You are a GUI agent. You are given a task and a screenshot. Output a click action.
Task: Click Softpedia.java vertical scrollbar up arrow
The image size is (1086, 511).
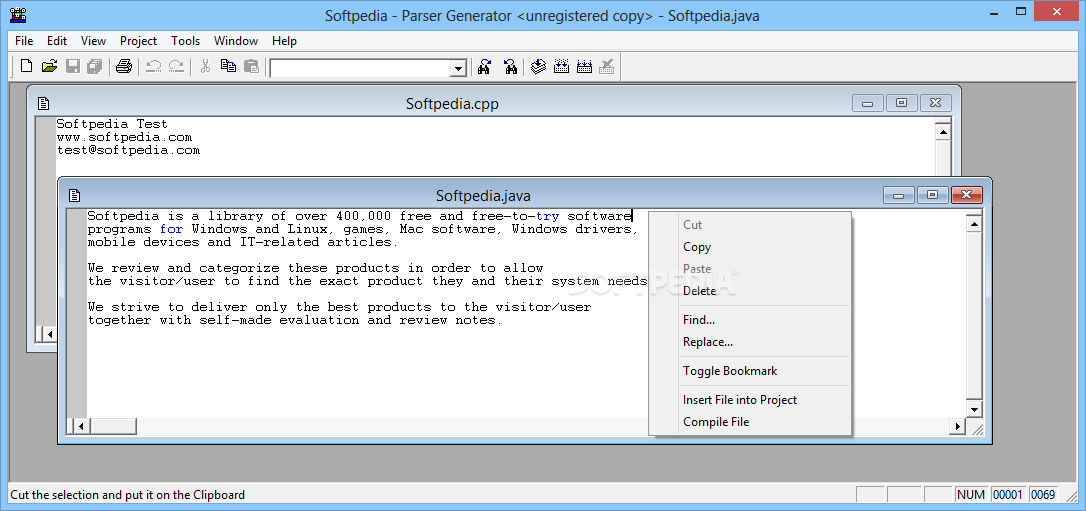[x=974, y=224]
